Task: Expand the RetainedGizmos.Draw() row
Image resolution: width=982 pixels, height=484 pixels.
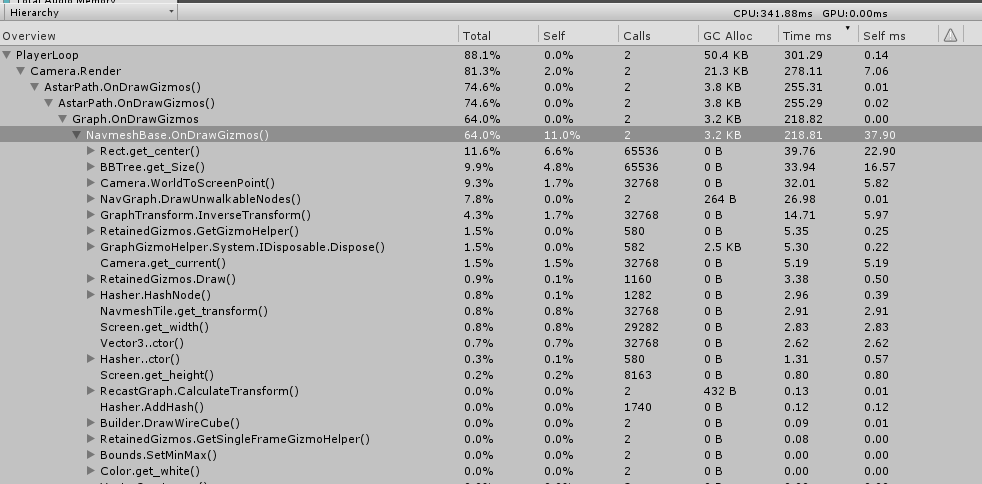Action: [x=91, y=279]
